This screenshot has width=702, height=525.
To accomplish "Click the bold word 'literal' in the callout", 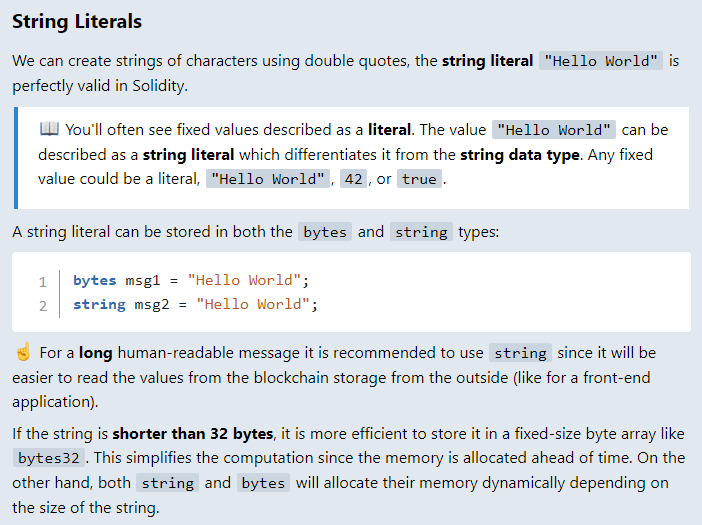I will tap(393, 130).
